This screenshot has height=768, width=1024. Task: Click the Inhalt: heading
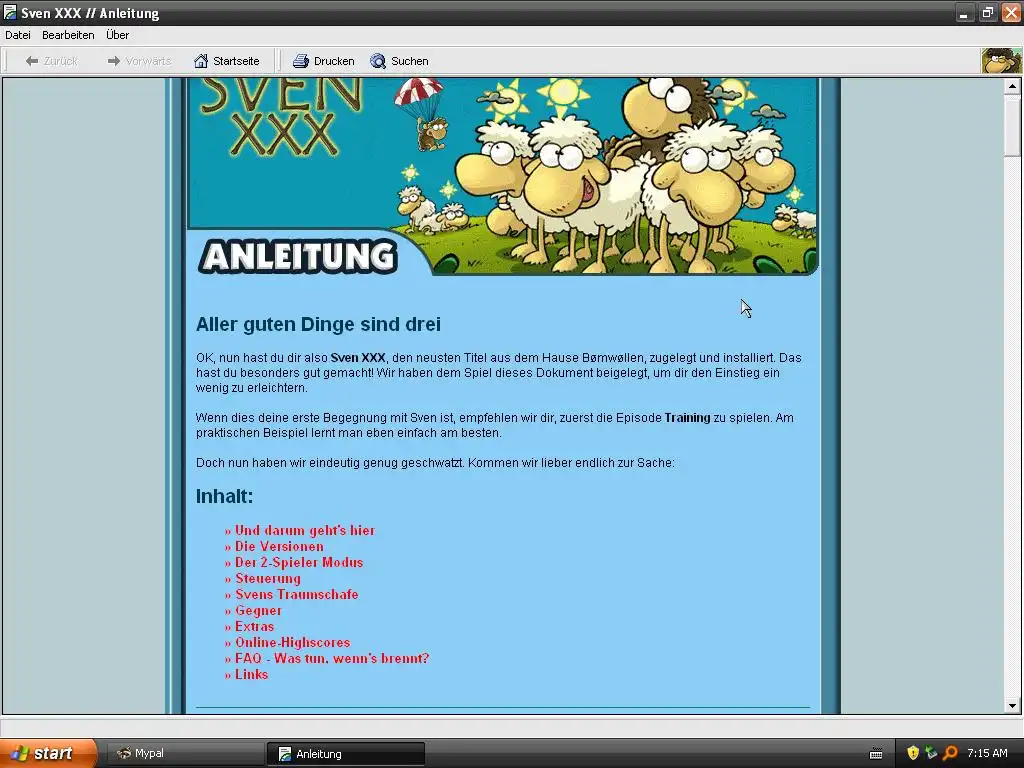[x=224, y=496]
